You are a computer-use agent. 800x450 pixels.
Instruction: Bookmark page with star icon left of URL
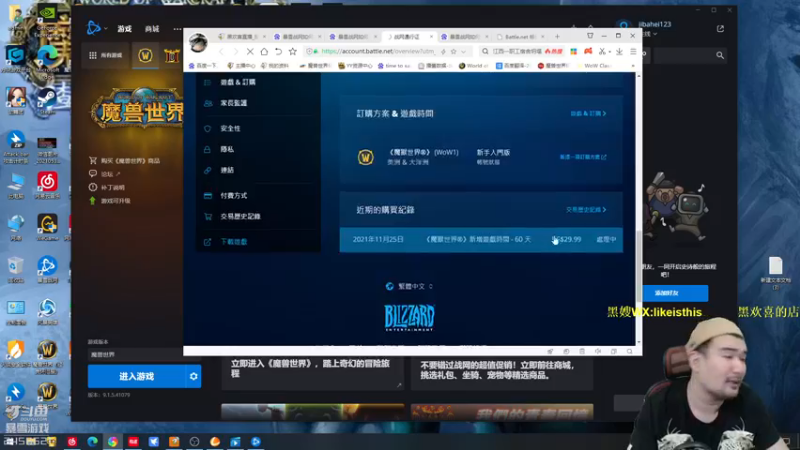(x=292, y=52)
